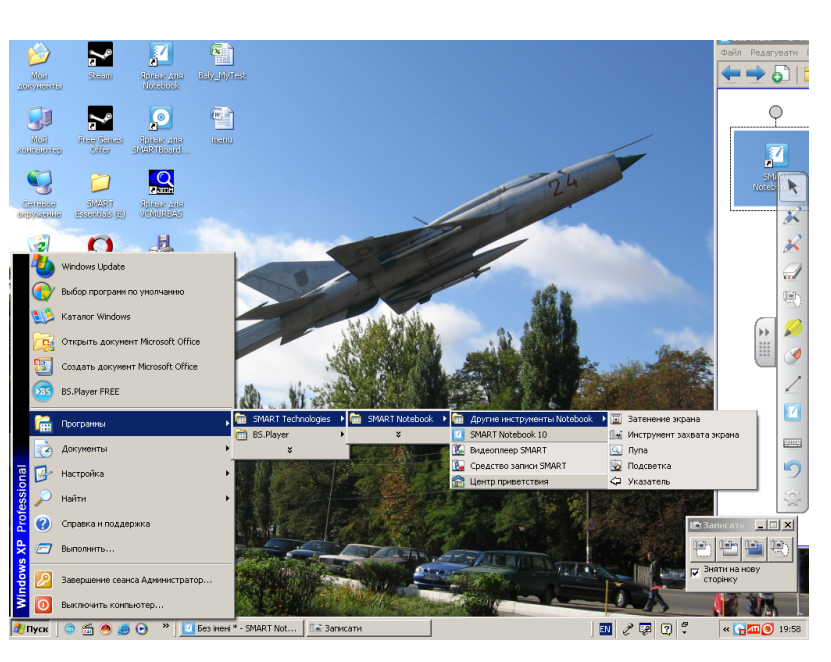Toggle 'Зняти на нову сторінку' checkbox

[x=695, y=573]
